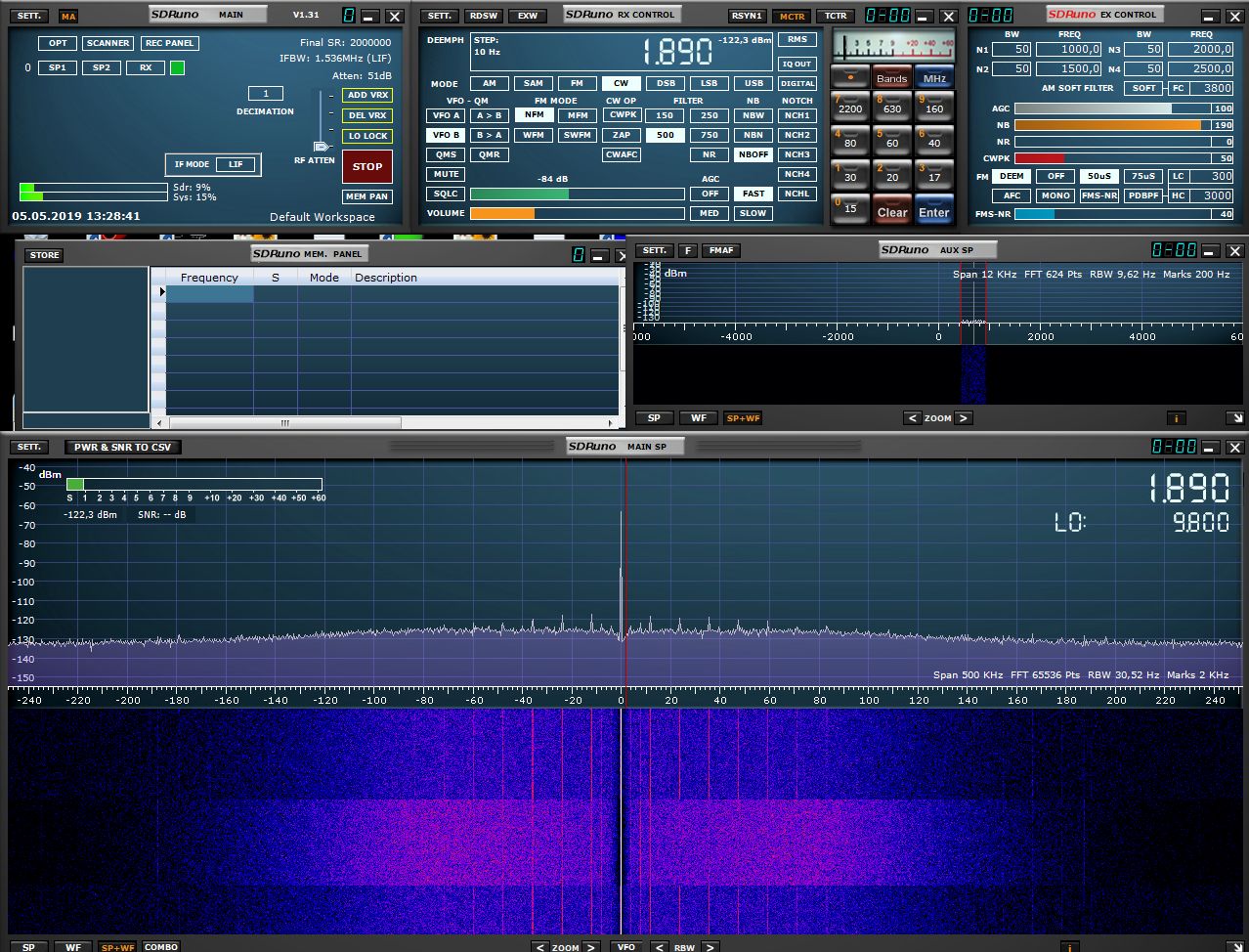Click the row selector arrow in memory table

pyautogui.click(x=161, y=292)
